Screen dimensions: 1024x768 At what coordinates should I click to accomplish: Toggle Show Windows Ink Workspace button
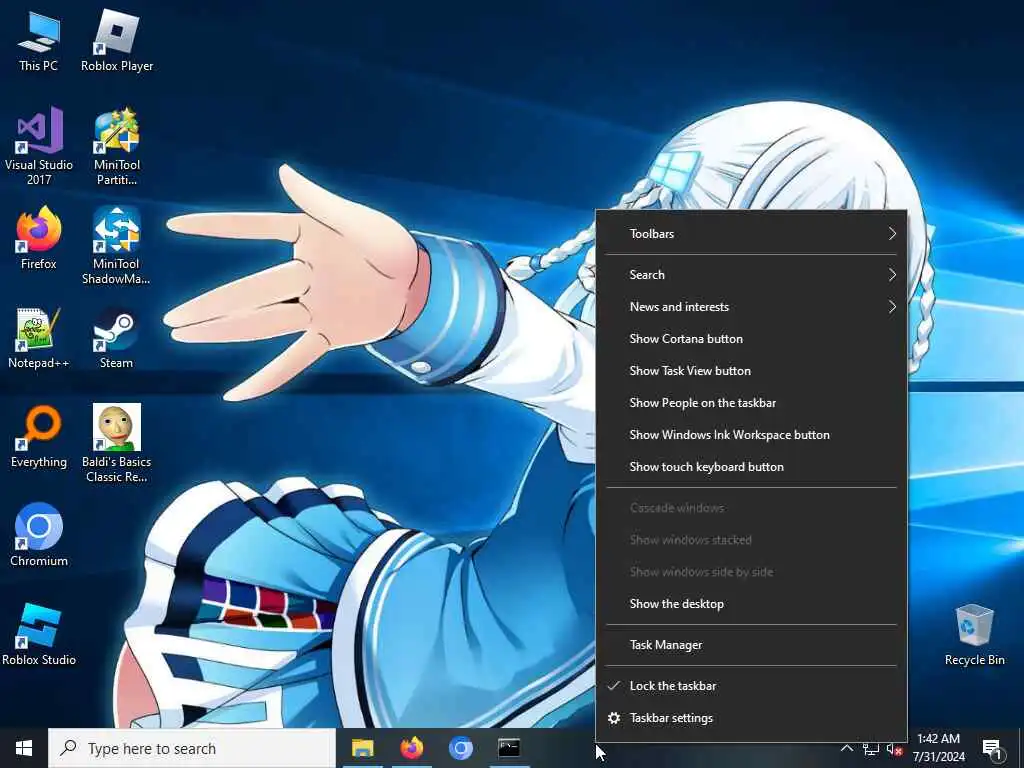[752, 435]
